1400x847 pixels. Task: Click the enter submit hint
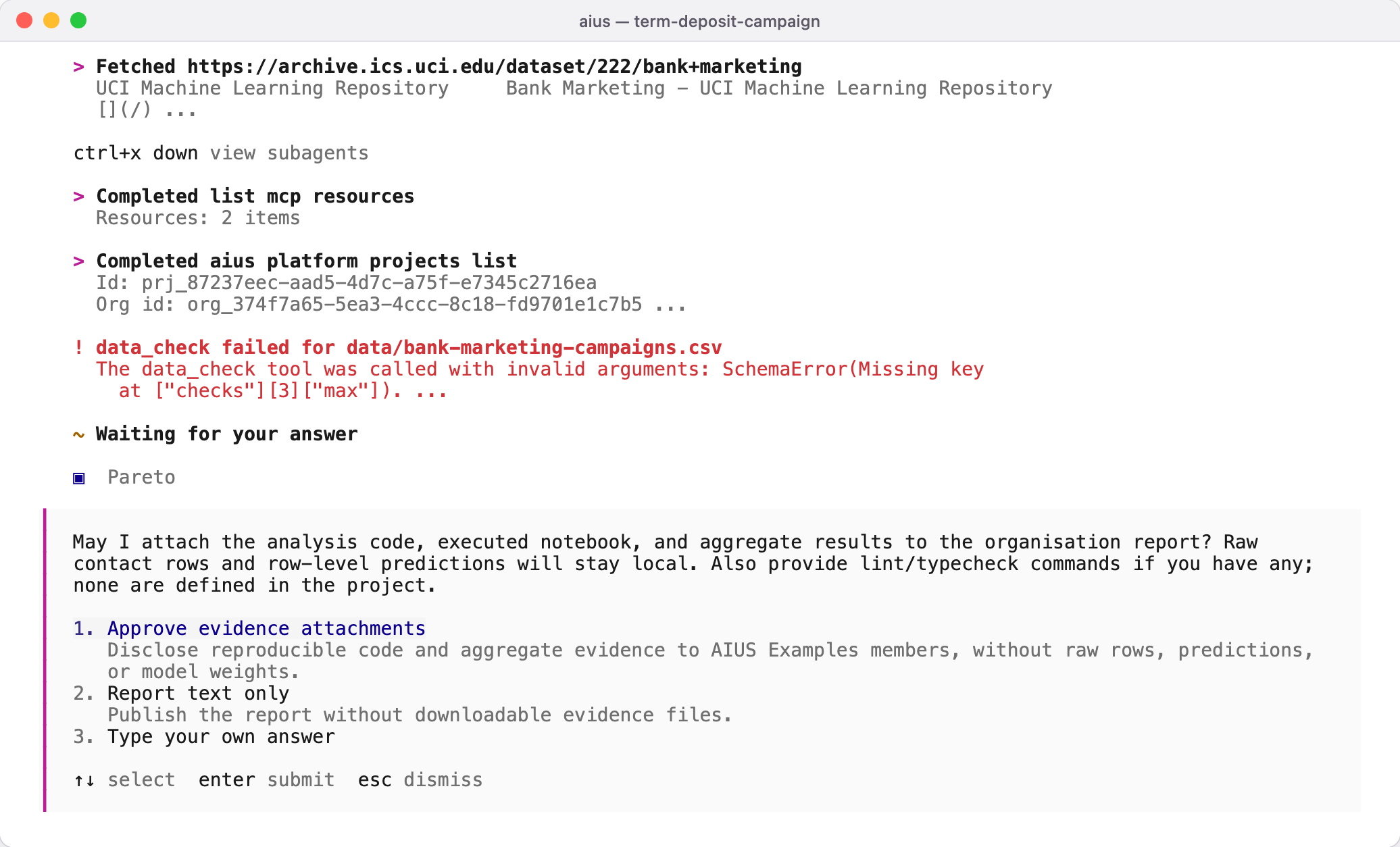click(267, 779)
